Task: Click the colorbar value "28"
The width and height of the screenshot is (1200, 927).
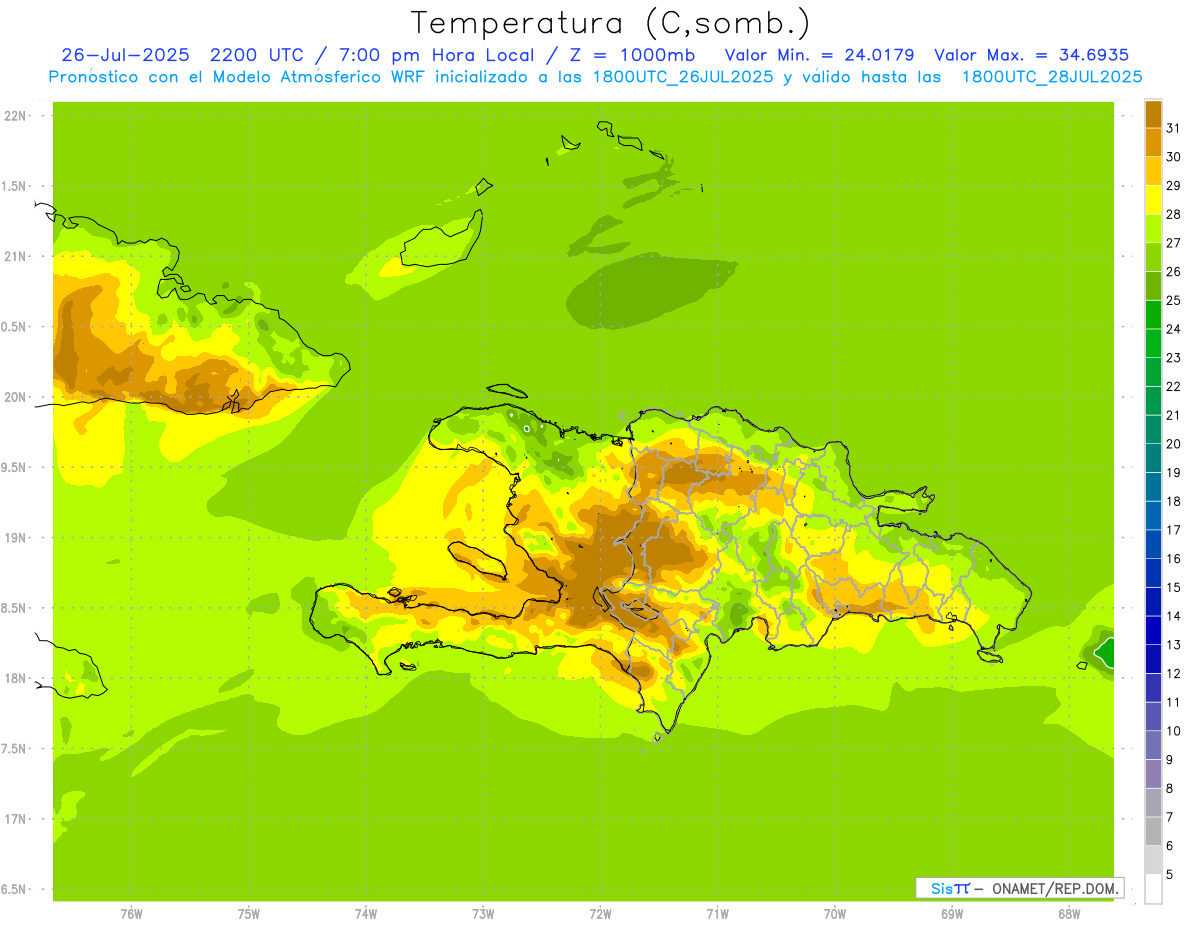Action: (x=1173, y=214)
